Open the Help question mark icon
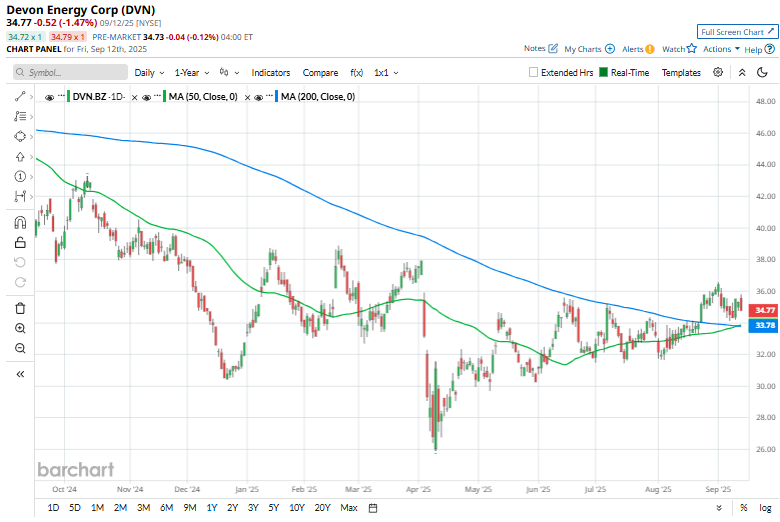 [769, 49]
